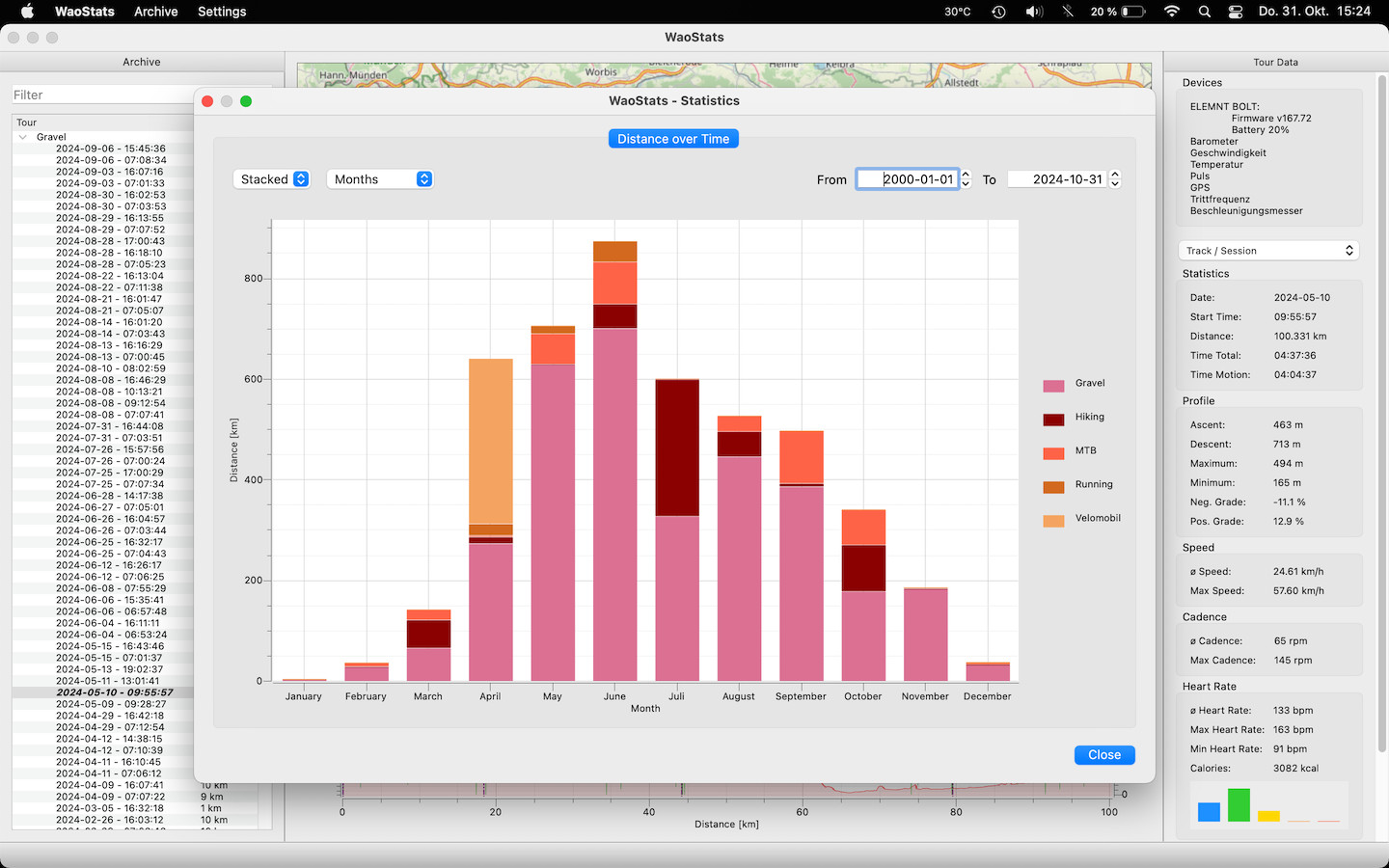Click the Distance value 100.331 km
The height and width of the screenshot is (868, 1389).
1300,337
